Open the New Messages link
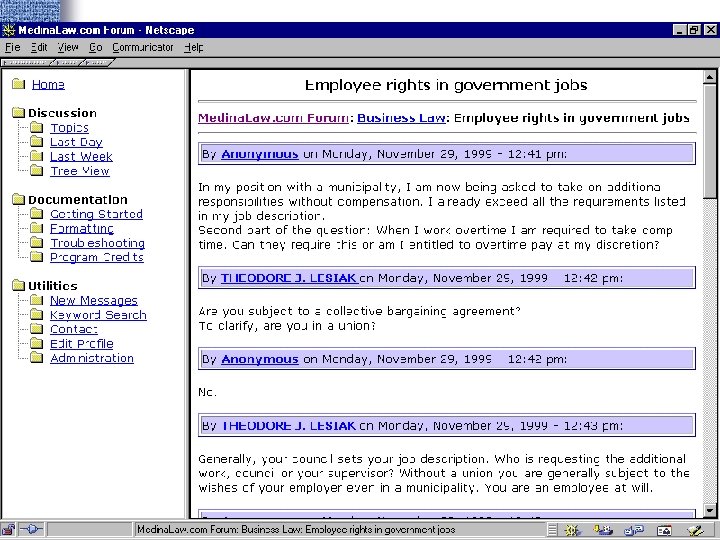The width and height of the screenshot is (720, 540). [x=94, y=300]
